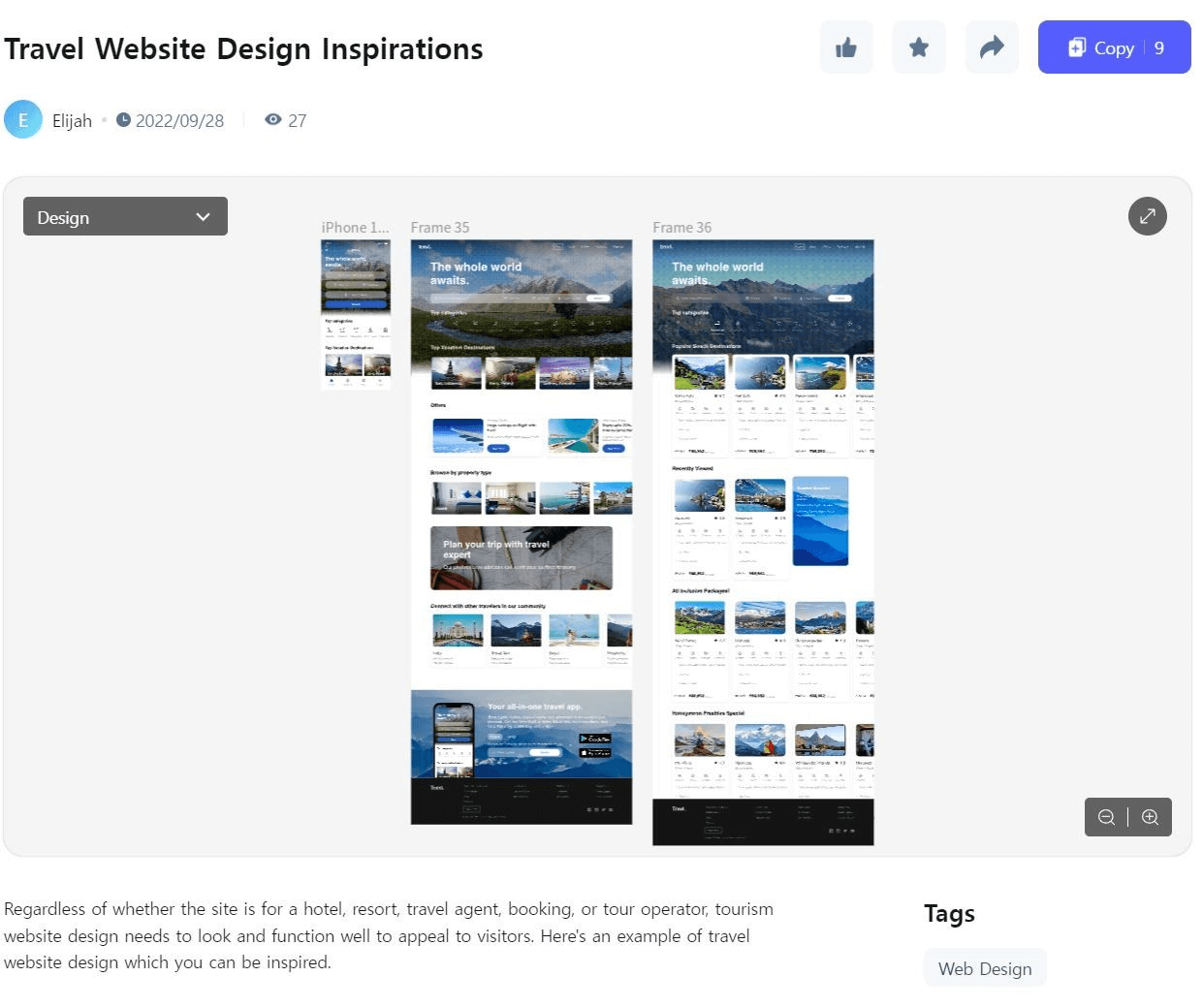Image resolution: width=1203 pixels, height=1008 pixels.
Task: Click the view count 27
Action: click(298, 120)
